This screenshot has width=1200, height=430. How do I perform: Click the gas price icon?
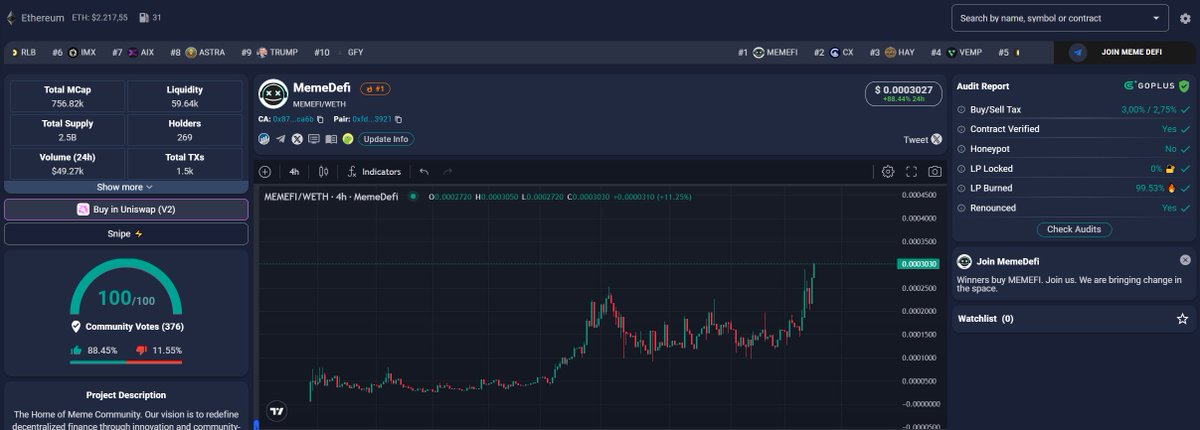pyautogui.click(x=144, y=18)
